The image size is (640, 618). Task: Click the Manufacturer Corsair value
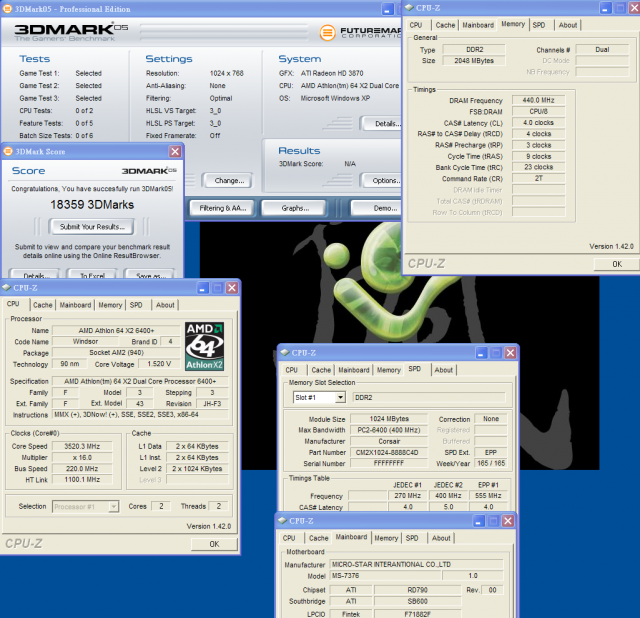pos(389,441)
